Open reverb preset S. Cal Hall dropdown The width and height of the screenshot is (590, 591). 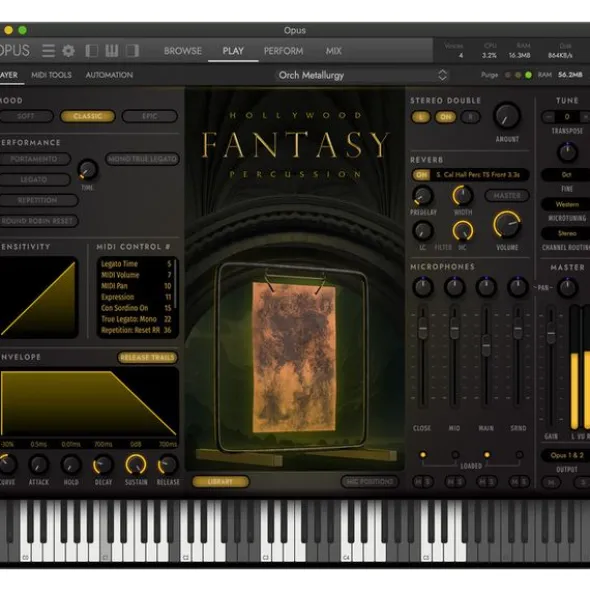tap(478, 175)
